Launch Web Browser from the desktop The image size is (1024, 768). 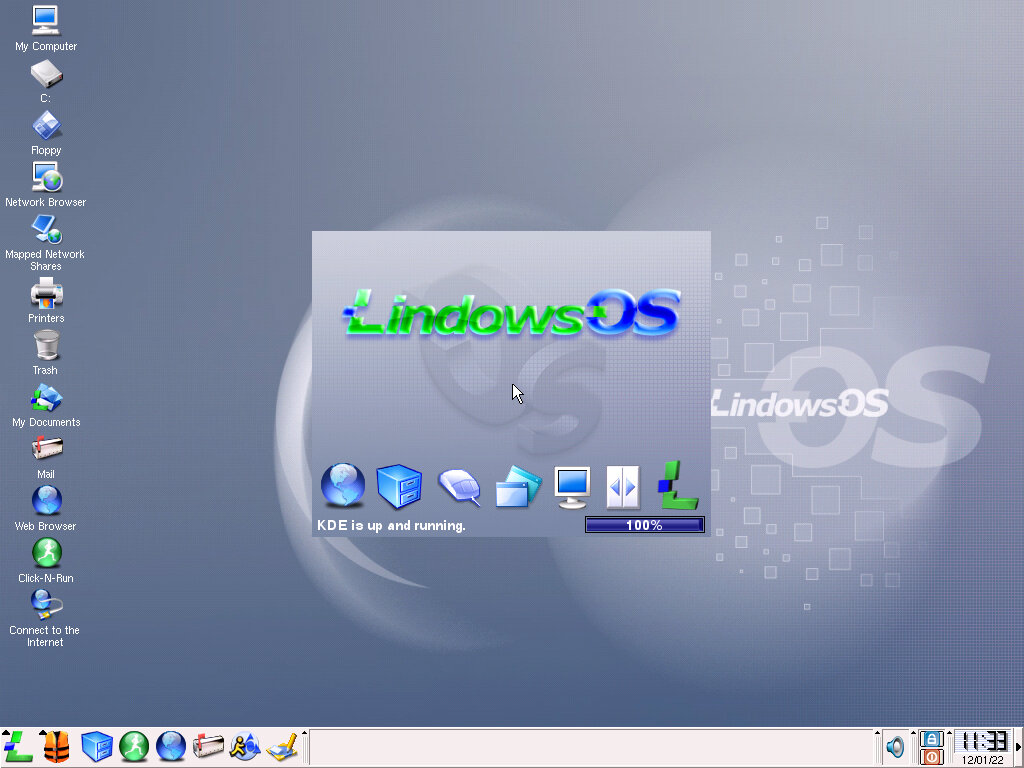(46, 501)
